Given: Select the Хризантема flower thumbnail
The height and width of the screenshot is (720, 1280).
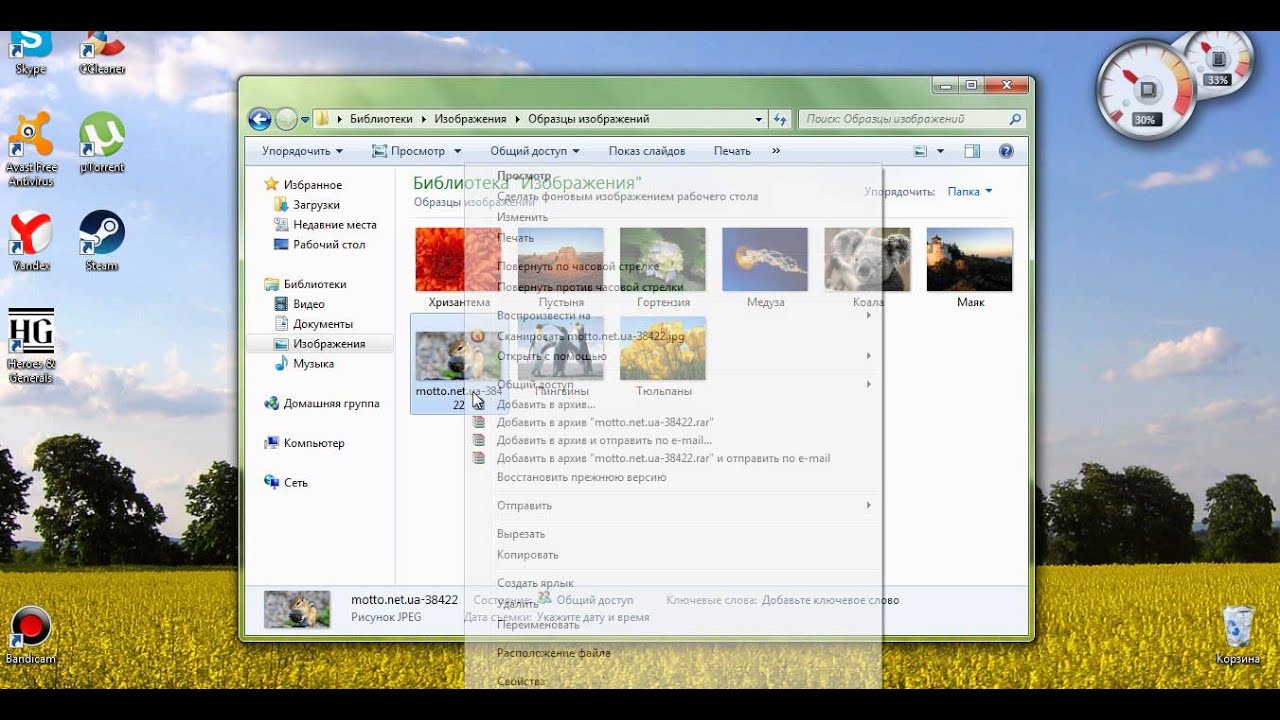Looking at the screenshot, I should (458, 260).
